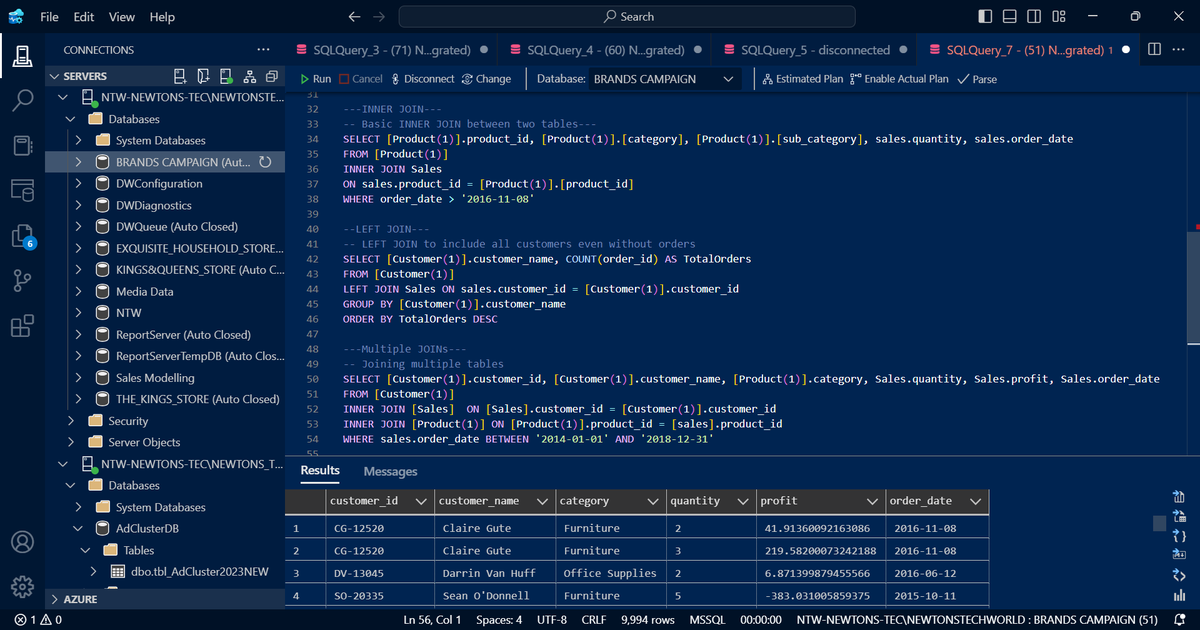Save results as CSV icon
This screenshot has height=630, width=1200.
(1178, 497)
